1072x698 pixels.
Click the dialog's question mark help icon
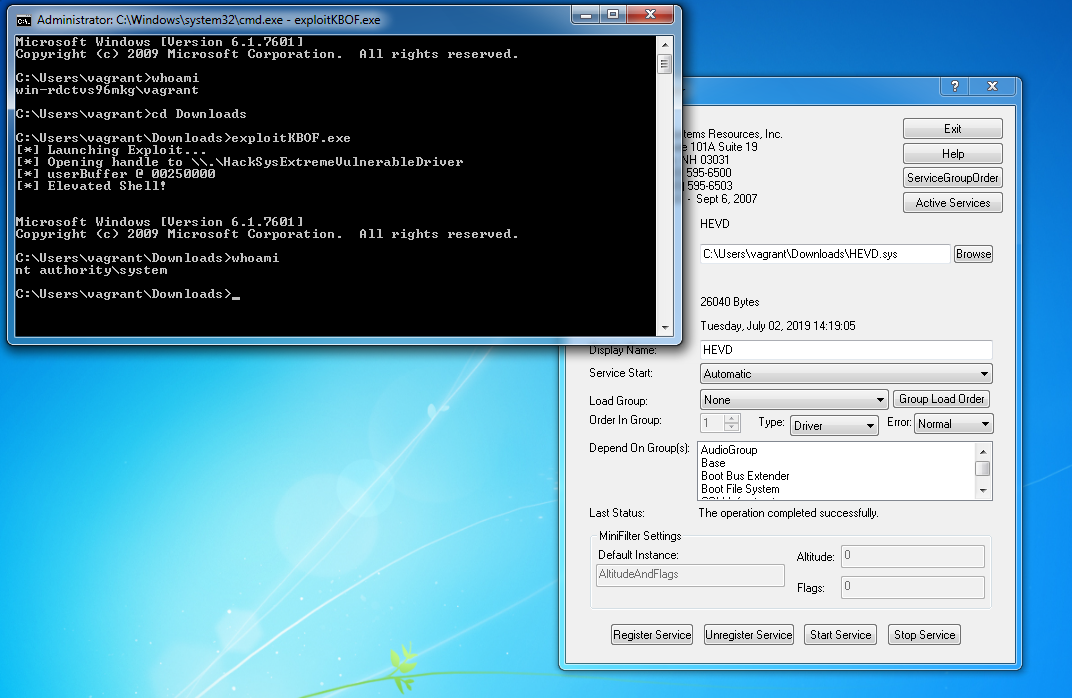955,87
